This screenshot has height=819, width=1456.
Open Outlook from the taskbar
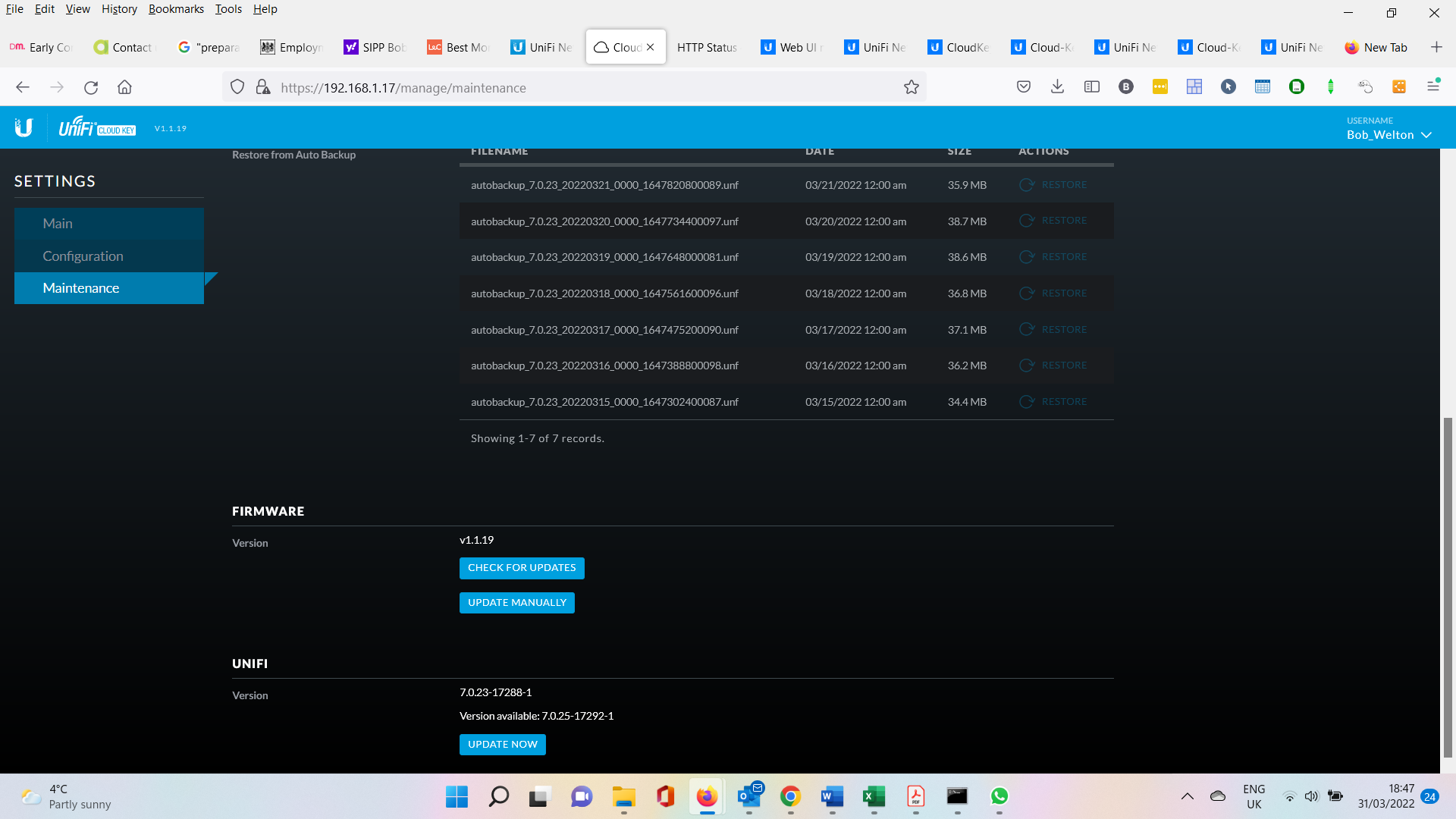pos(749,796)
